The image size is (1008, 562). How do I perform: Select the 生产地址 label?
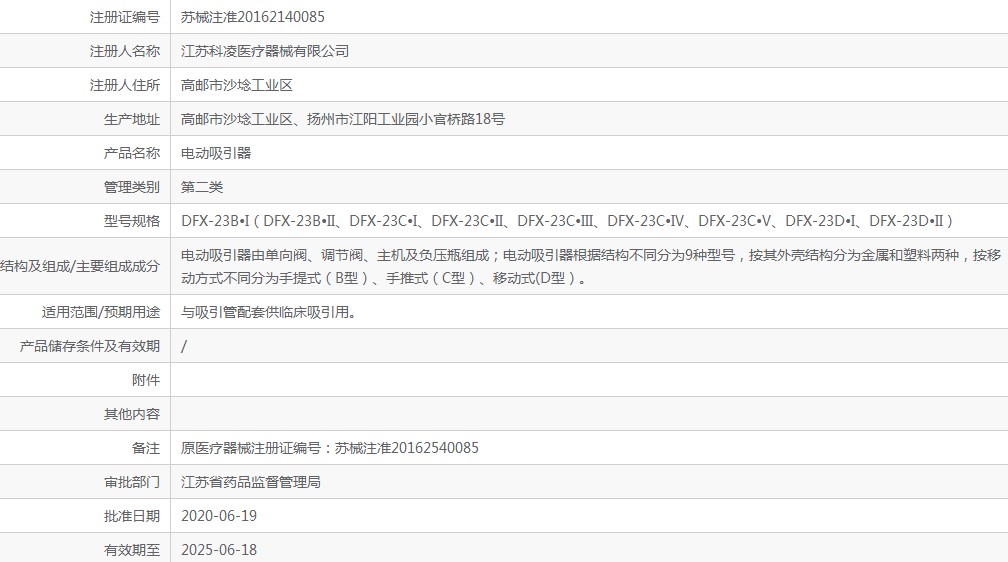(132, 120)
